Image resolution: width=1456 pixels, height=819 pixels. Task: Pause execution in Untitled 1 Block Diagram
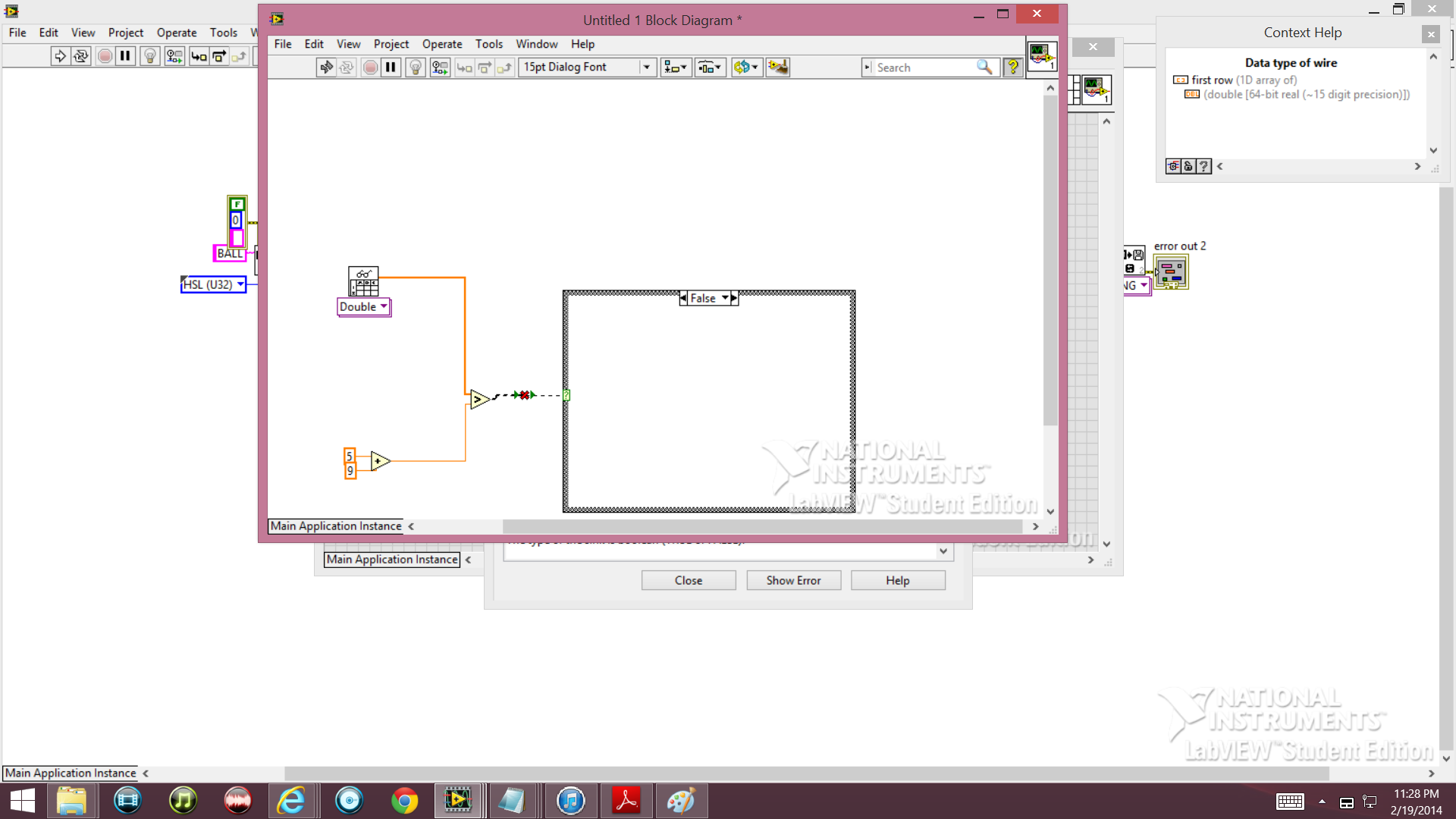tap(391, 67)
